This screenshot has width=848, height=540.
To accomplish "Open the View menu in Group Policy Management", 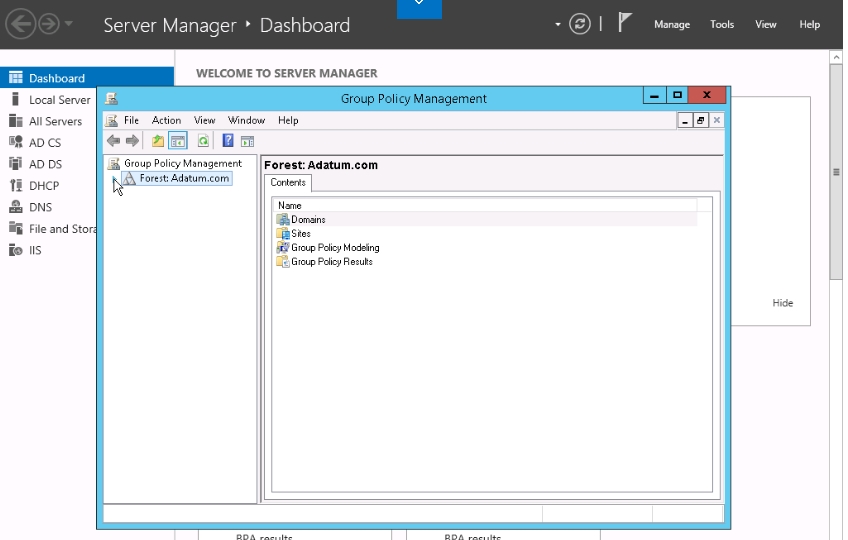I will 204,120.
